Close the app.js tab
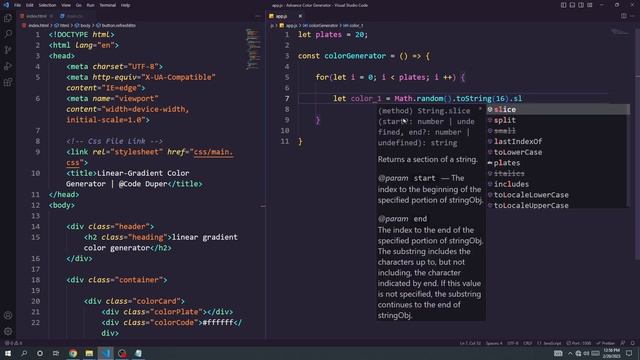 300,16
